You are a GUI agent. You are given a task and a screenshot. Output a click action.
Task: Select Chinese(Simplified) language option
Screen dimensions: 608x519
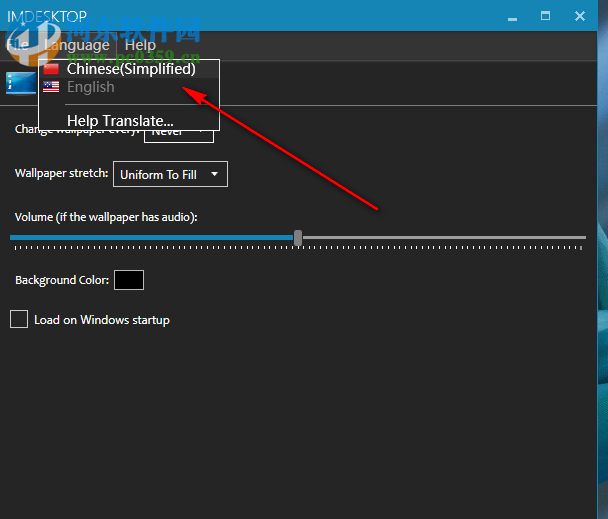pyautogui.click(x=129, y=69)
